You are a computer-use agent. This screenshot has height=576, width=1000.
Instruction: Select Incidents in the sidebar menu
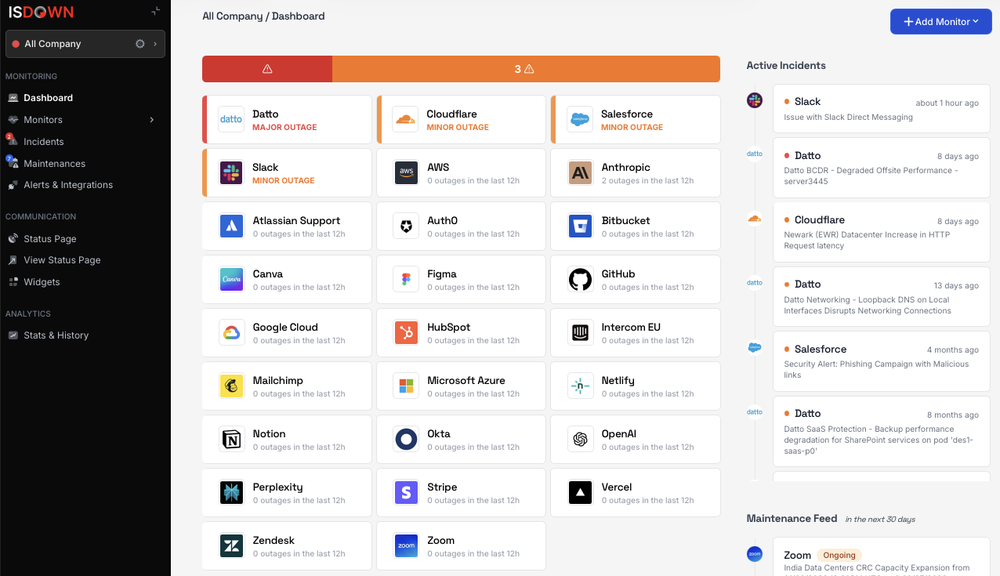42,141
